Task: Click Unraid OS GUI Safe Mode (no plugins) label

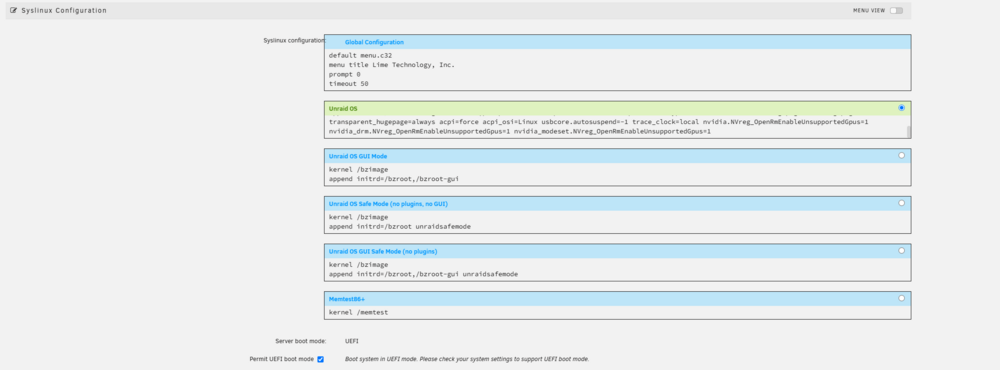Action: coord(383,251)
